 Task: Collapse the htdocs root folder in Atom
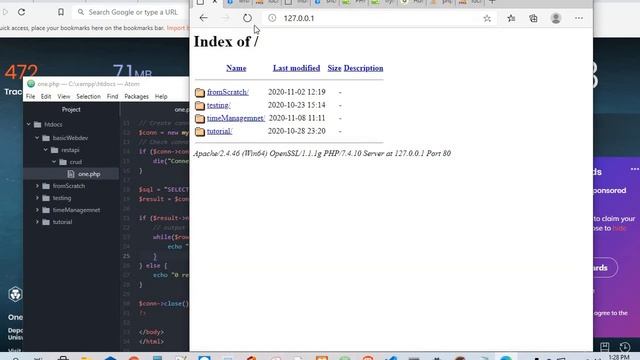(29, 124)
